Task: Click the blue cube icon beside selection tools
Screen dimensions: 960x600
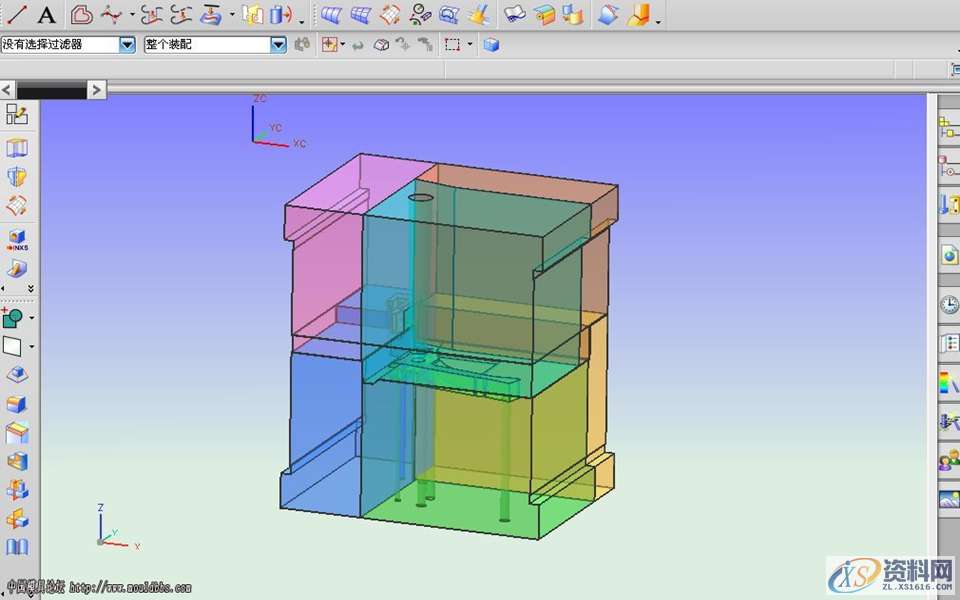Action: (491, 45)
